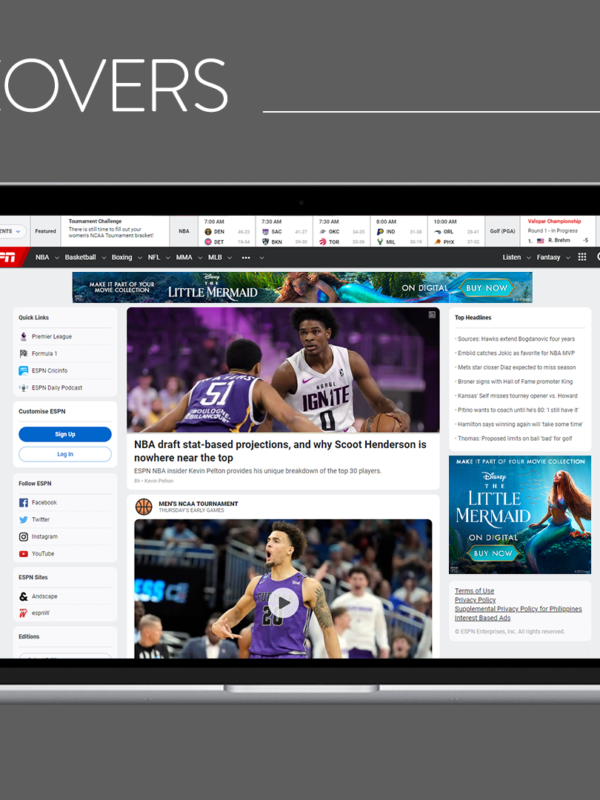This screenshot has height=800, width=600.
Task: Click the ORL Magic team logo
Action: click(x=437, y=232)
